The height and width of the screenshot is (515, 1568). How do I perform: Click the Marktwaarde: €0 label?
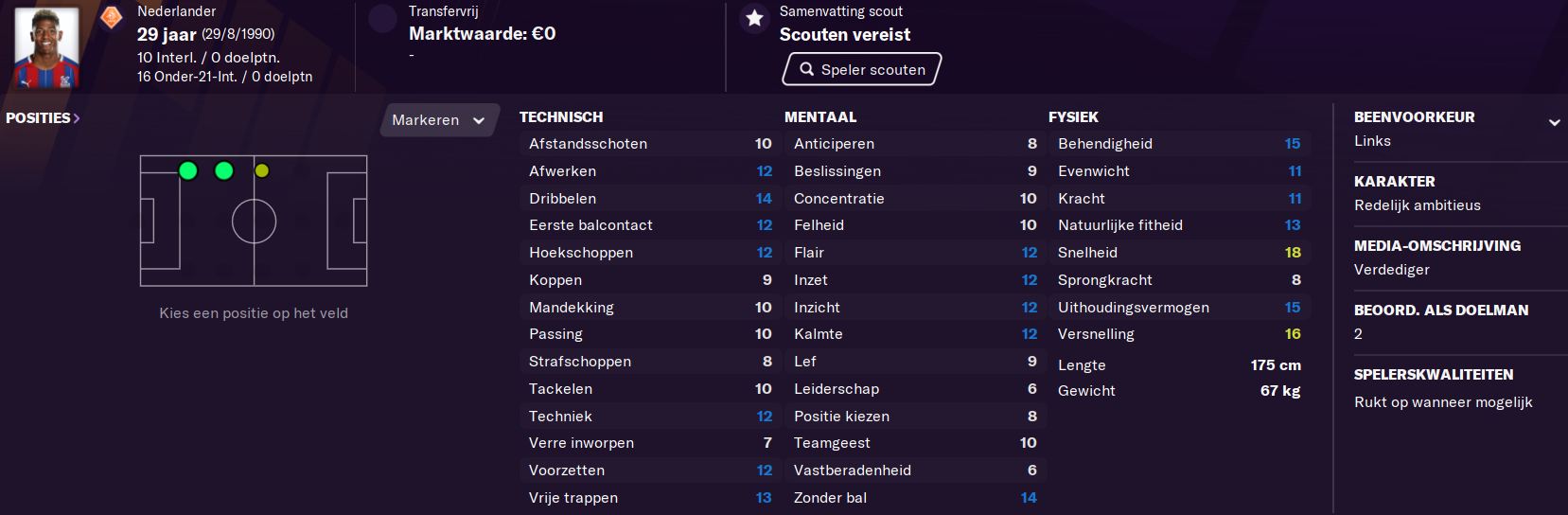coord(482,33)
